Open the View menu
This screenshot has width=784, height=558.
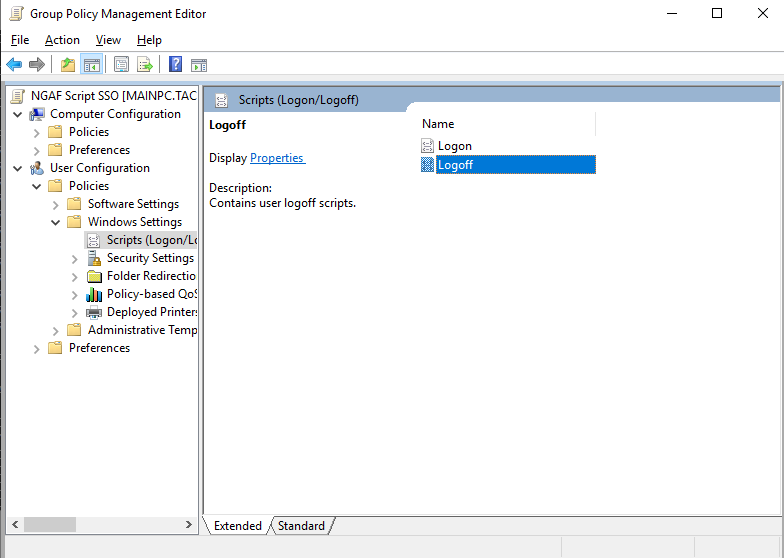pyautogui.click(x=108, y=40)
